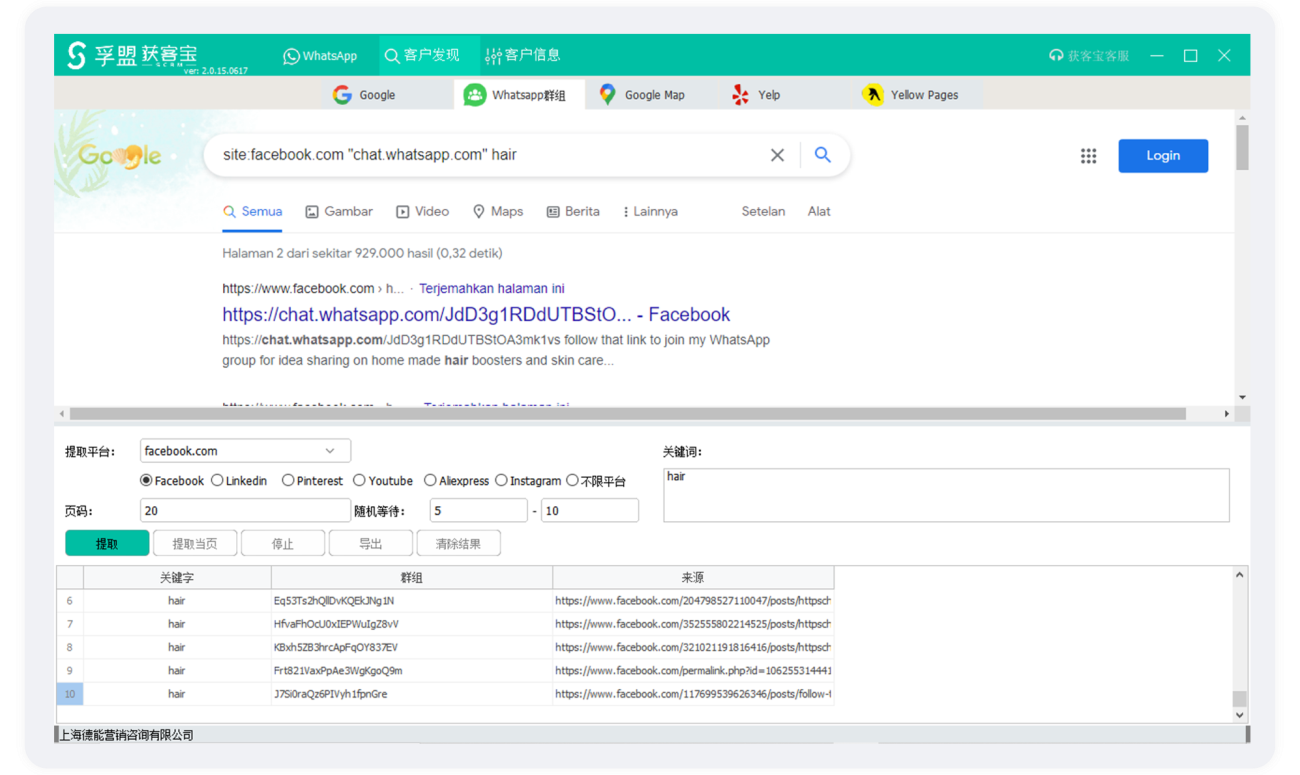
Task: Click the 页码 field showing 20
Action: 245,510
